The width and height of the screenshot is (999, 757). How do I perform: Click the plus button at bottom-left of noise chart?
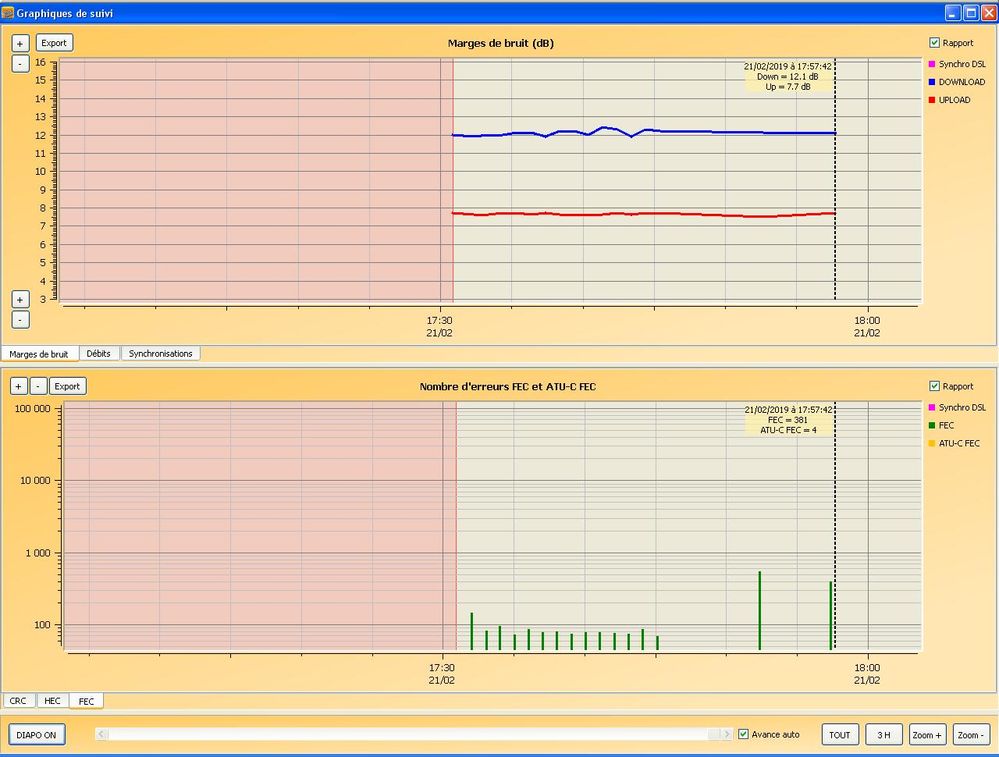(20, 300)
